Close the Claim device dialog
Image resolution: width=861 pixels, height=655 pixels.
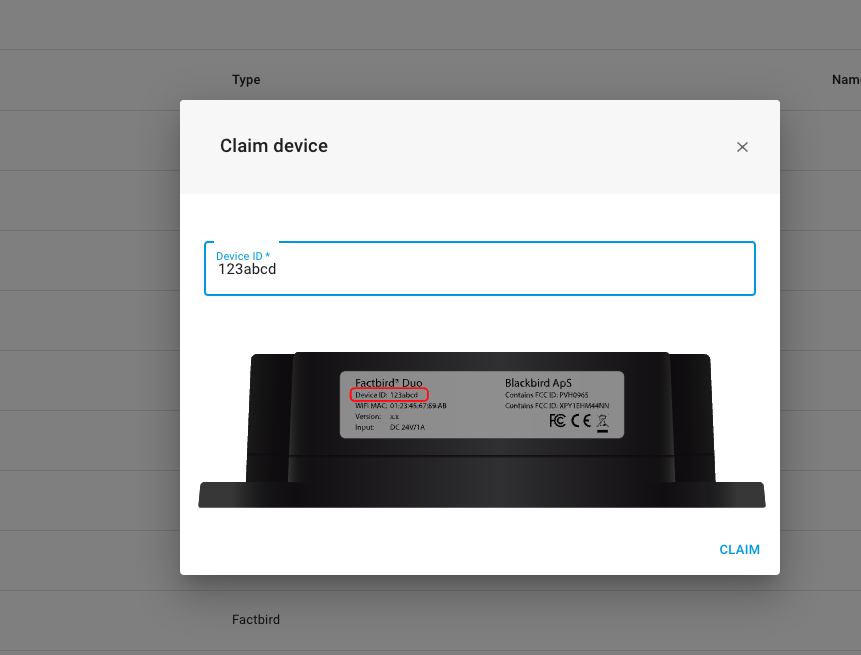click(x=742, y=147)
